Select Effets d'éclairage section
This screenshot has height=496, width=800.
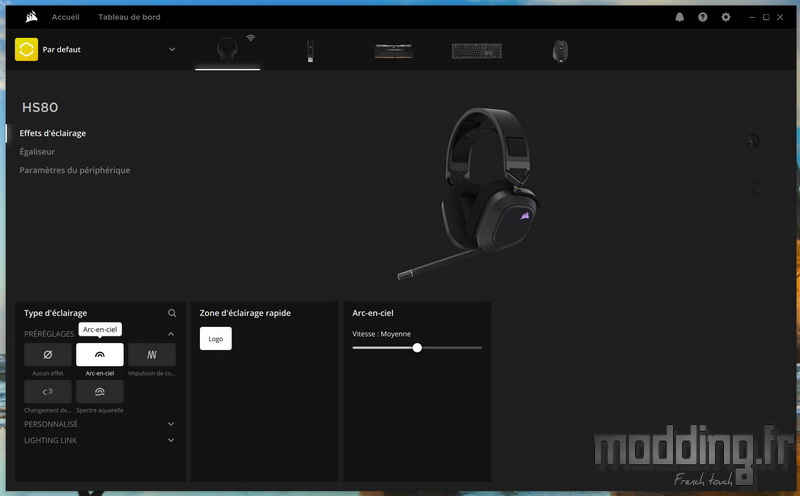click(x=53, y=133)
